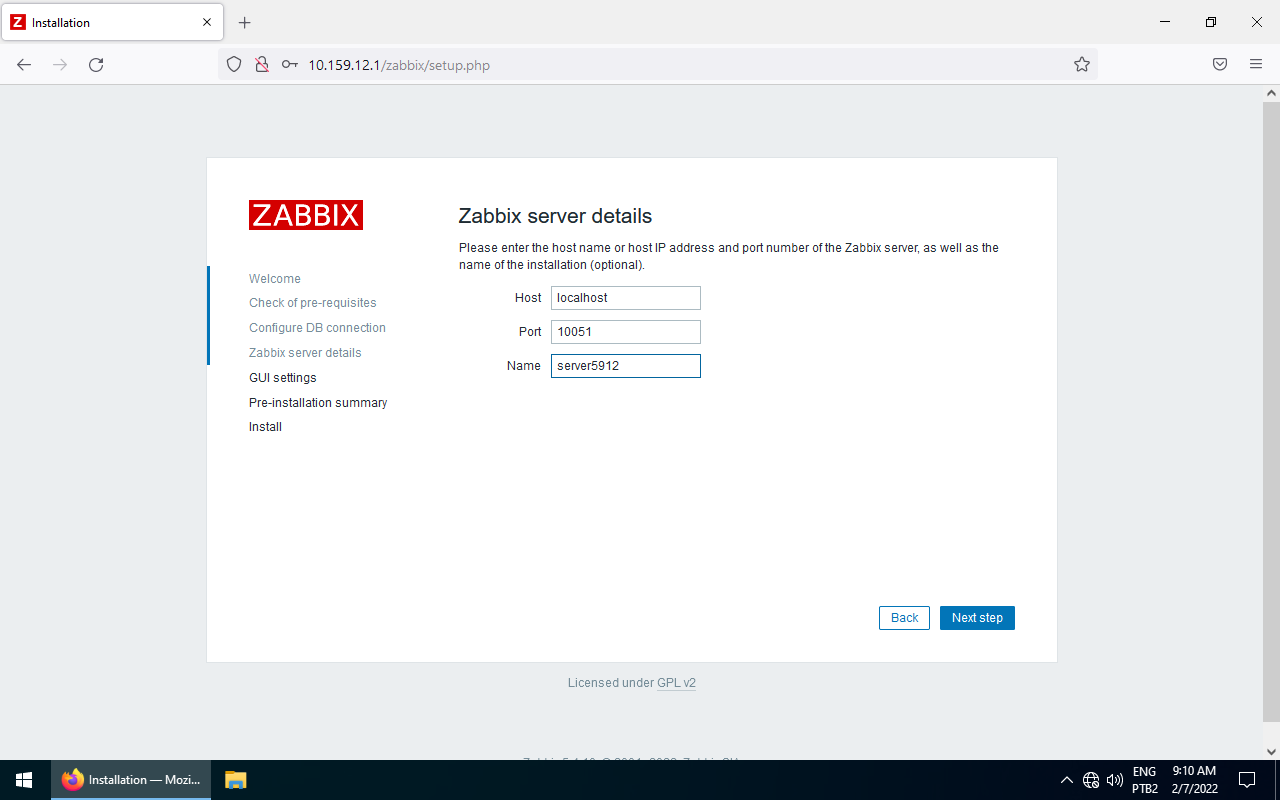1280x800 pixels.
Task: Open the action center notifications
Action: point(1247,780)
